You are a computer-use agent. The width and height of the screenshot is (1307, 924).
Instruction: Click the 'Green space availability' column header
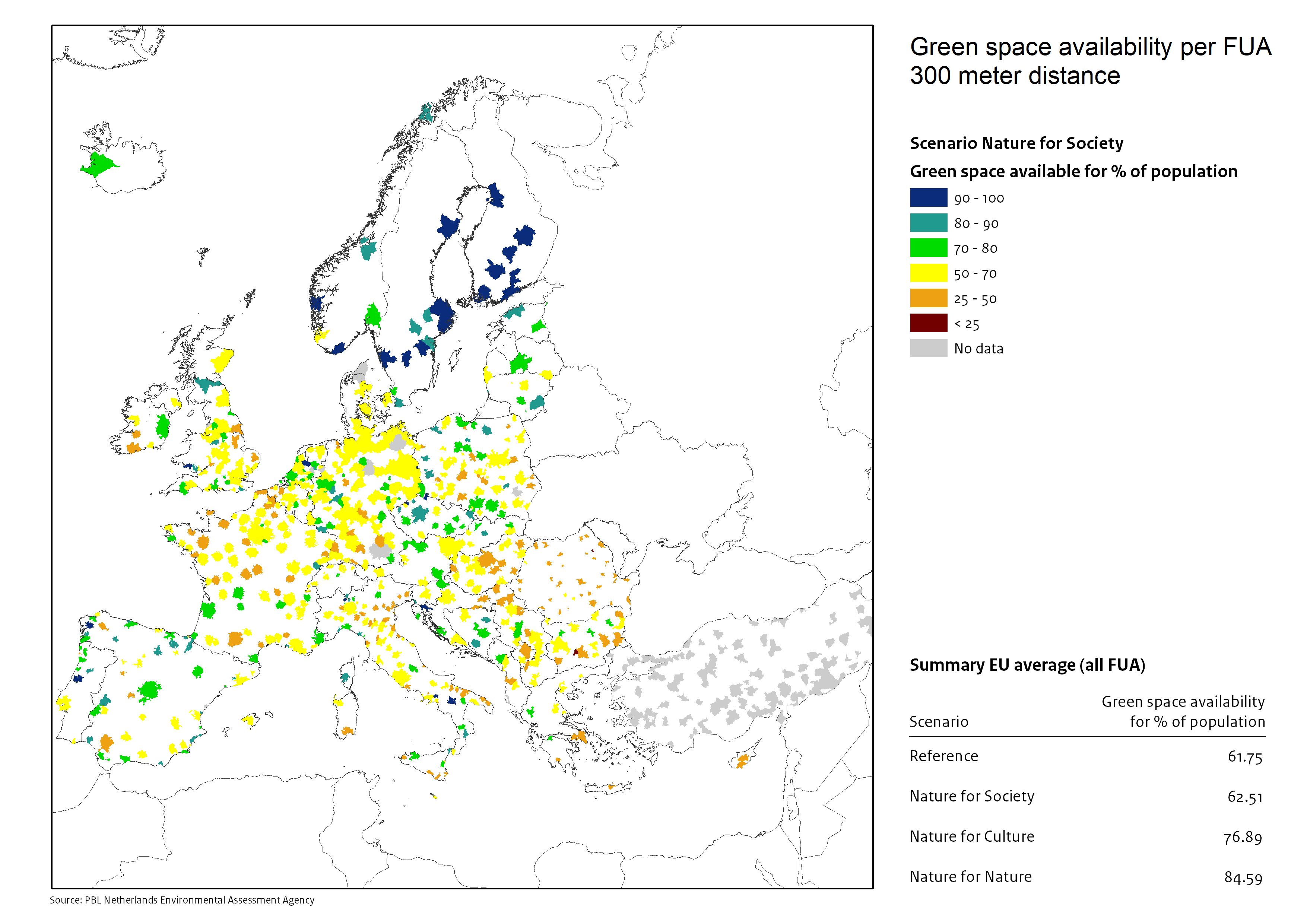pos(1183,701)
